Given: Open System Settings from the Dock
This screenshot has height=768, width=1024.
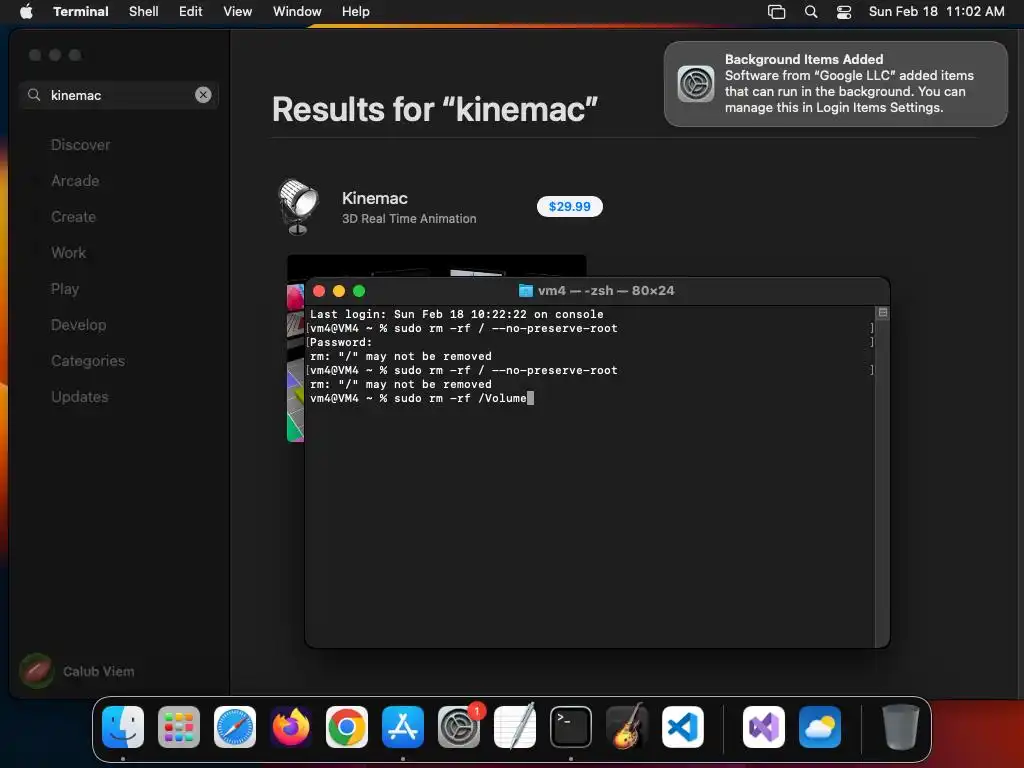Looking at the screenshot, I should (458, 727).
